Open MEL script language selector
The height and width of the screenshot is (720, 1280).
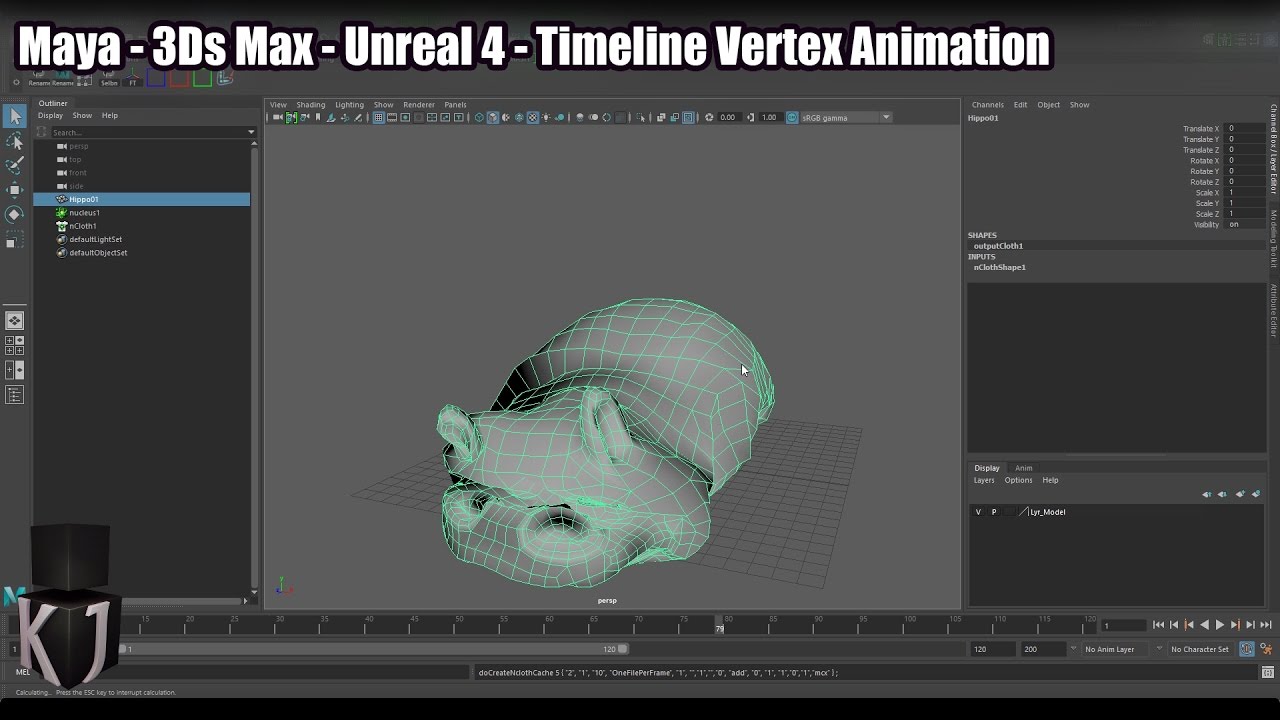[x=22, y=672]
